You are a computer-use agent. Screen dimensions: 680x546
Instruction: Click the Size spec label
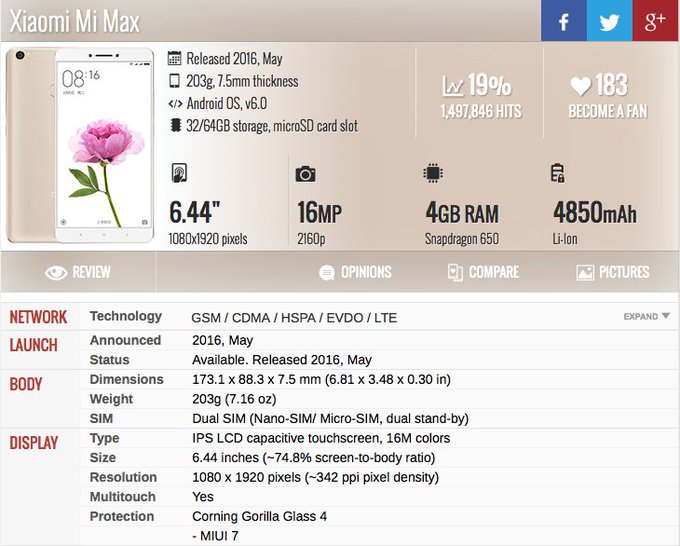click(x=103, y=458)
